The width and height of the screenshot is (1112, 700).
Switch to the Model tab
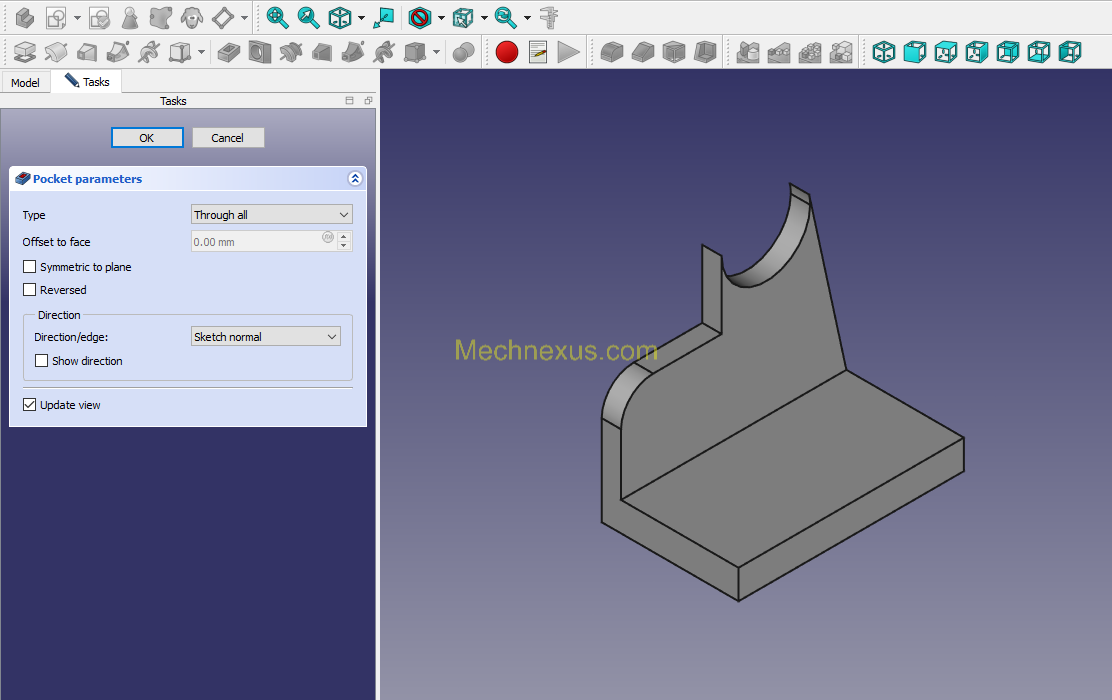click(x=26, y=83)
